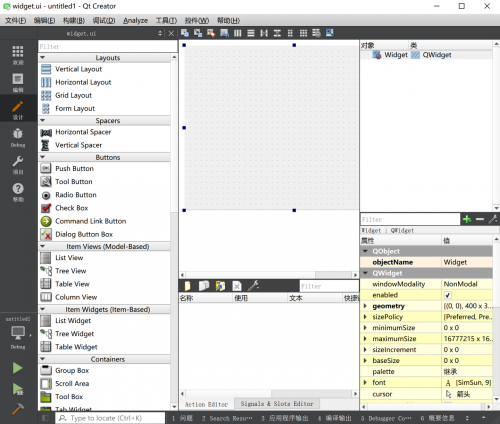
Task: Switch to Debug mode in sidebar
Action: click(x=18, y=137)
